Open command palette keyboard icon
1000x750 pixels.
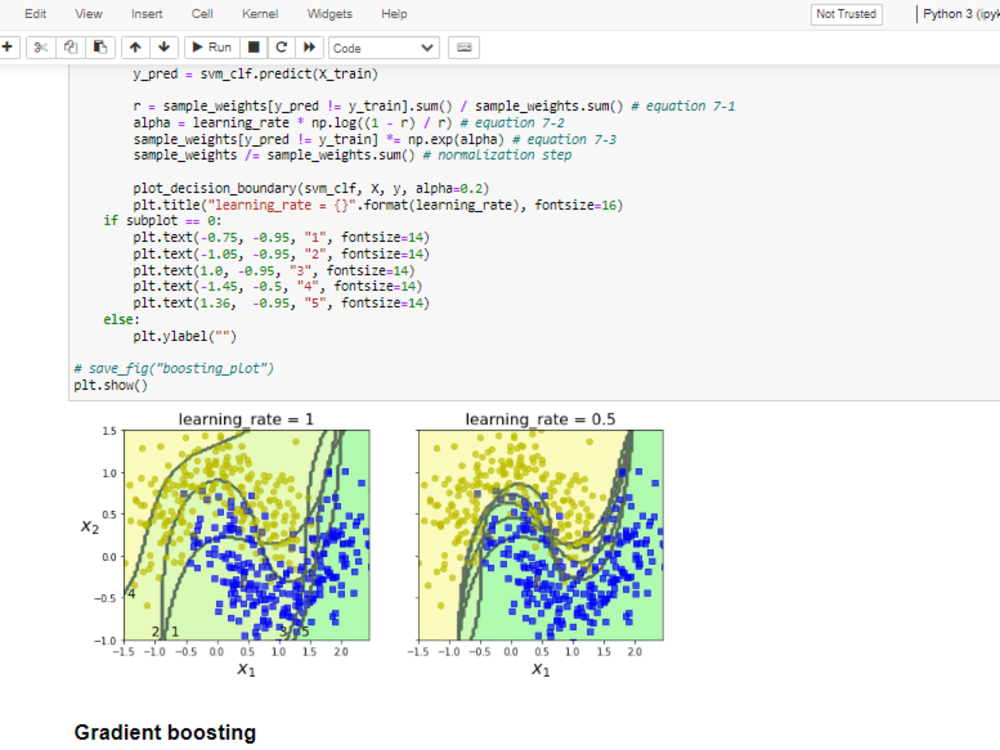[x=464, y=47]
